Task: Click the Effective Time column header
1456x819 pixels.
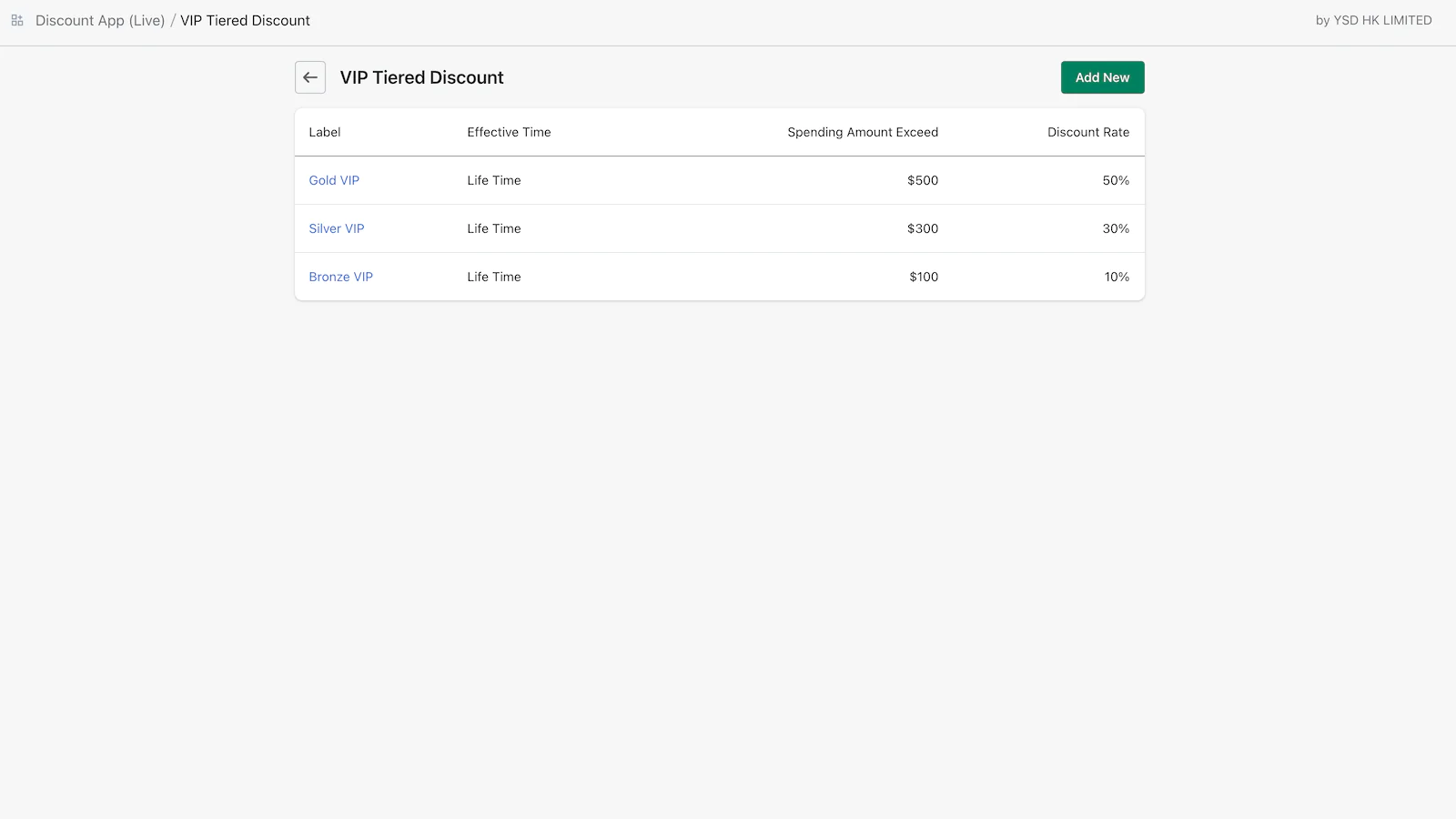Action: click(509, 132)
